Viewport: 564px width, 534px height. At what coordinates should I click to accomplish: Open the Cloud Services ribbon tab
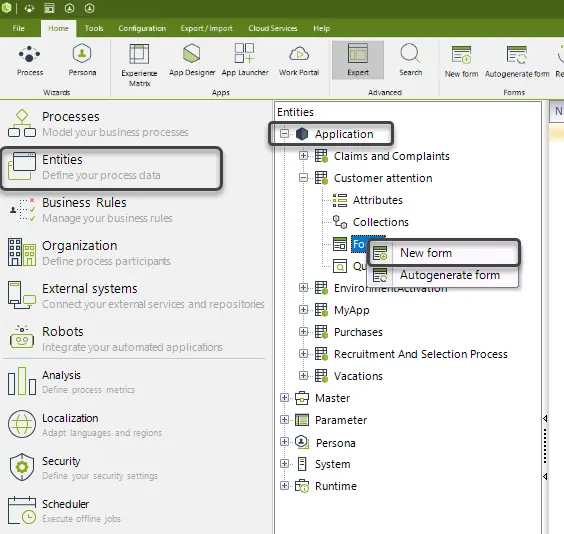click(273, 28)
